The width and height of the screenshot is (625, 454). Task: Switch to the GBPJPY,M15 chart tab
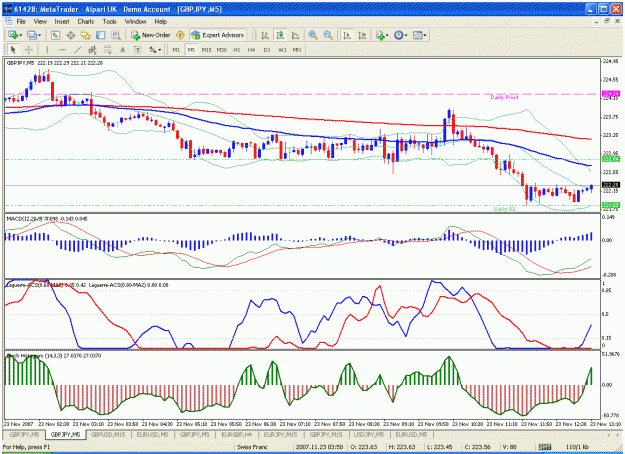(x=326, y=434)
